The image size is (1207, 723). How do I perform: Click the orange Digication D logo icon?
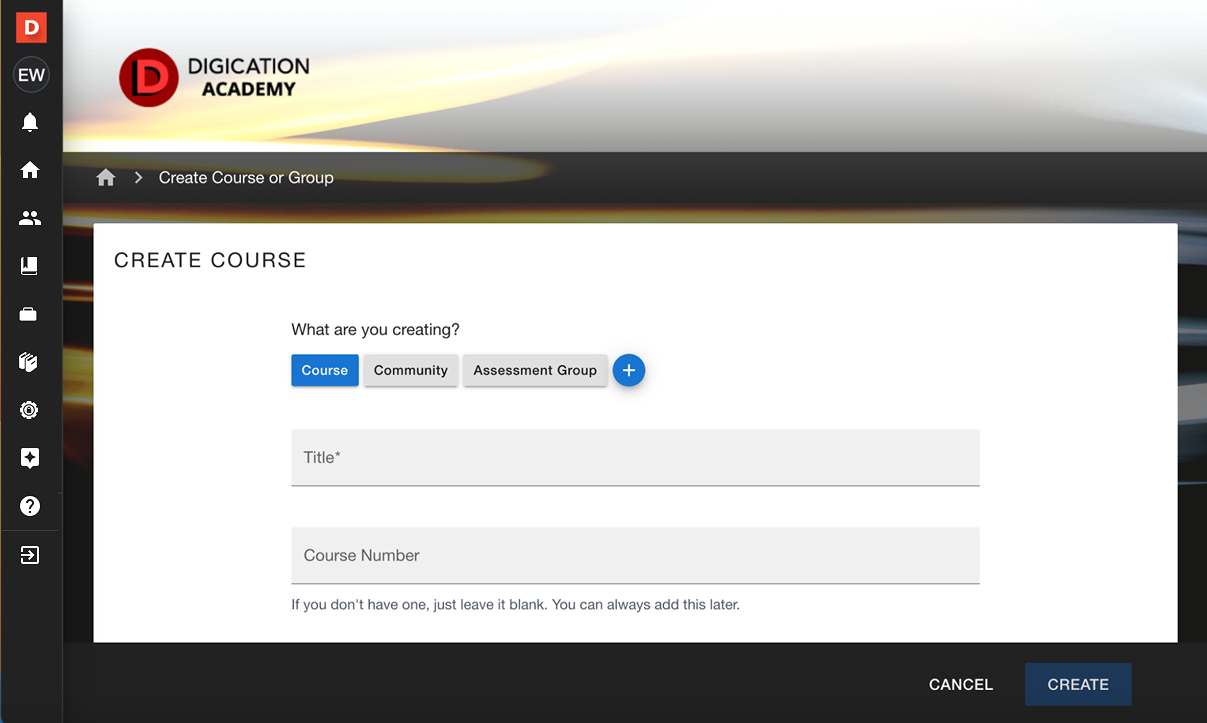[x=31, y=27]
